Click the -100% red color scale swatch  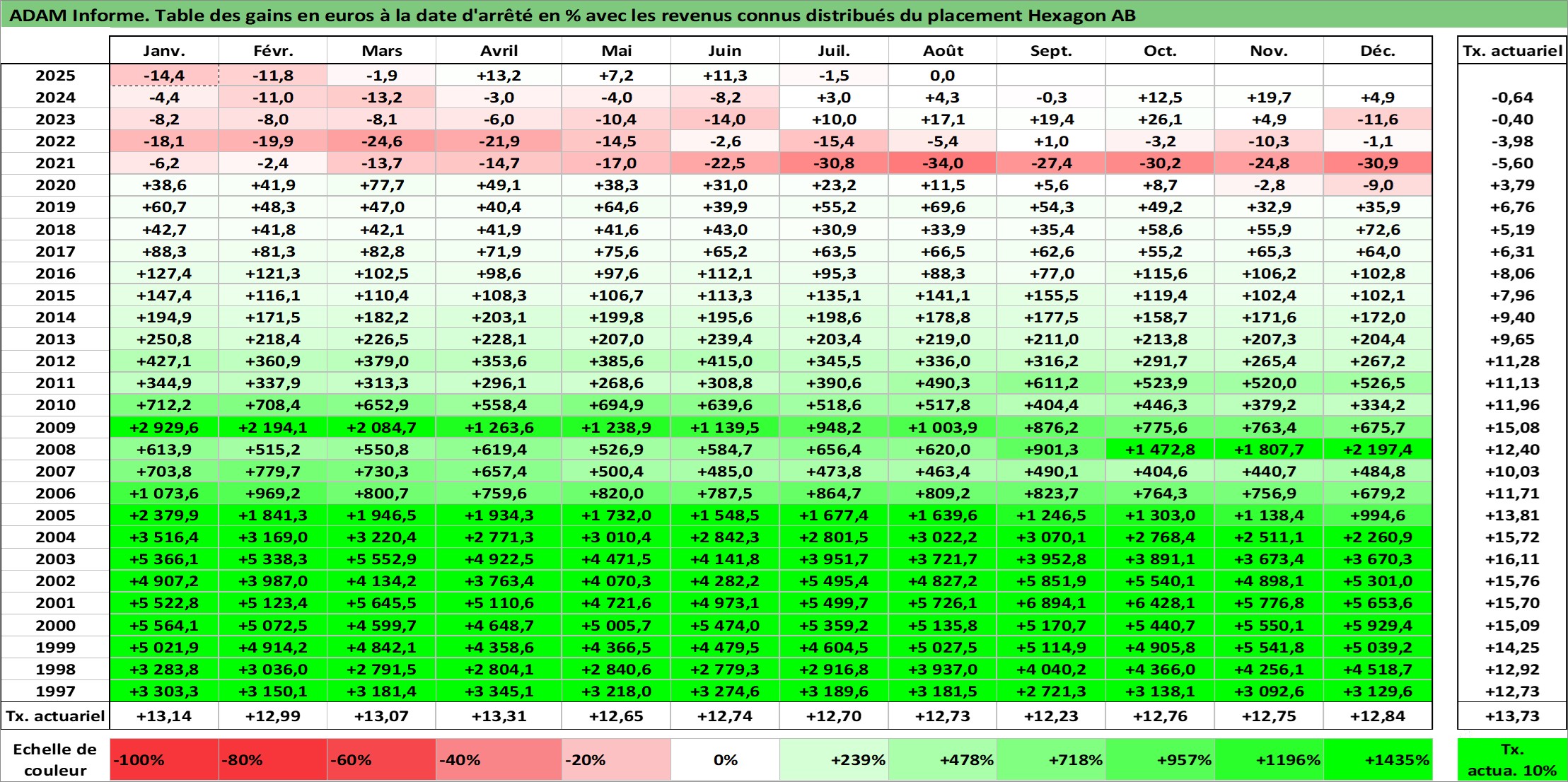click(x=164, y=759)
